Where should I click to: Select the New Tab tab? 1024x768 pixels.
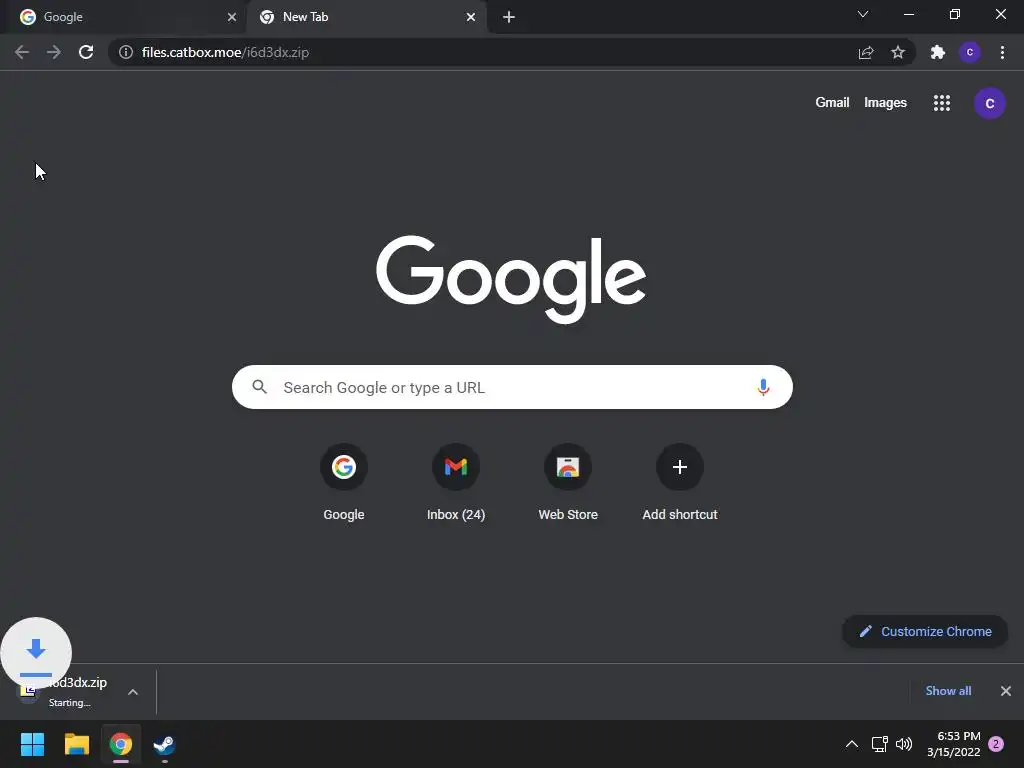[x=366, y=17]
